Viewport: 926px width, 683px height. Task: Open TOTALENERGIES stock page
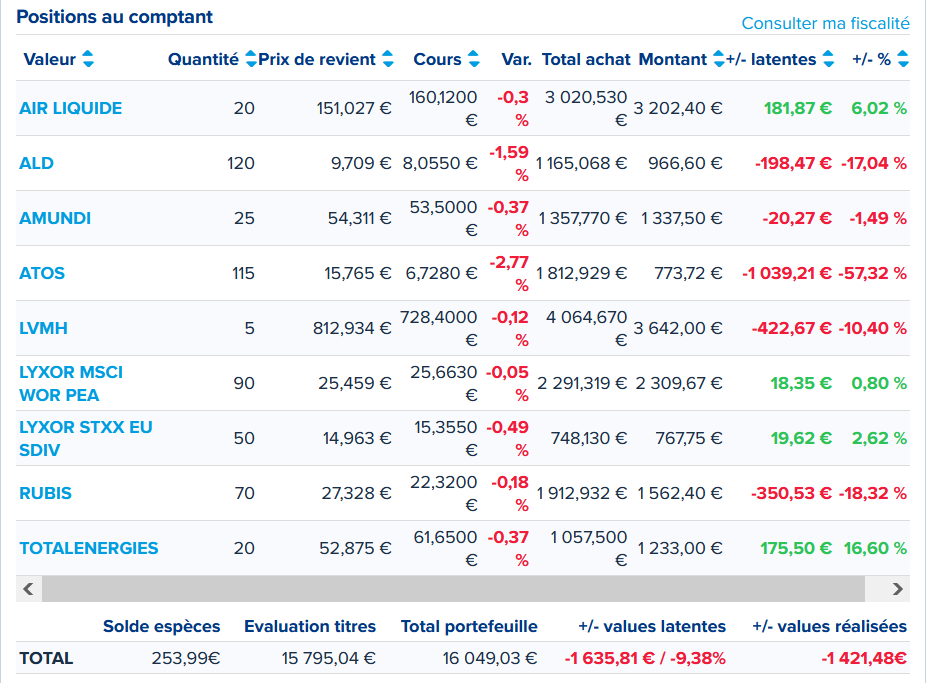[89, 548]
